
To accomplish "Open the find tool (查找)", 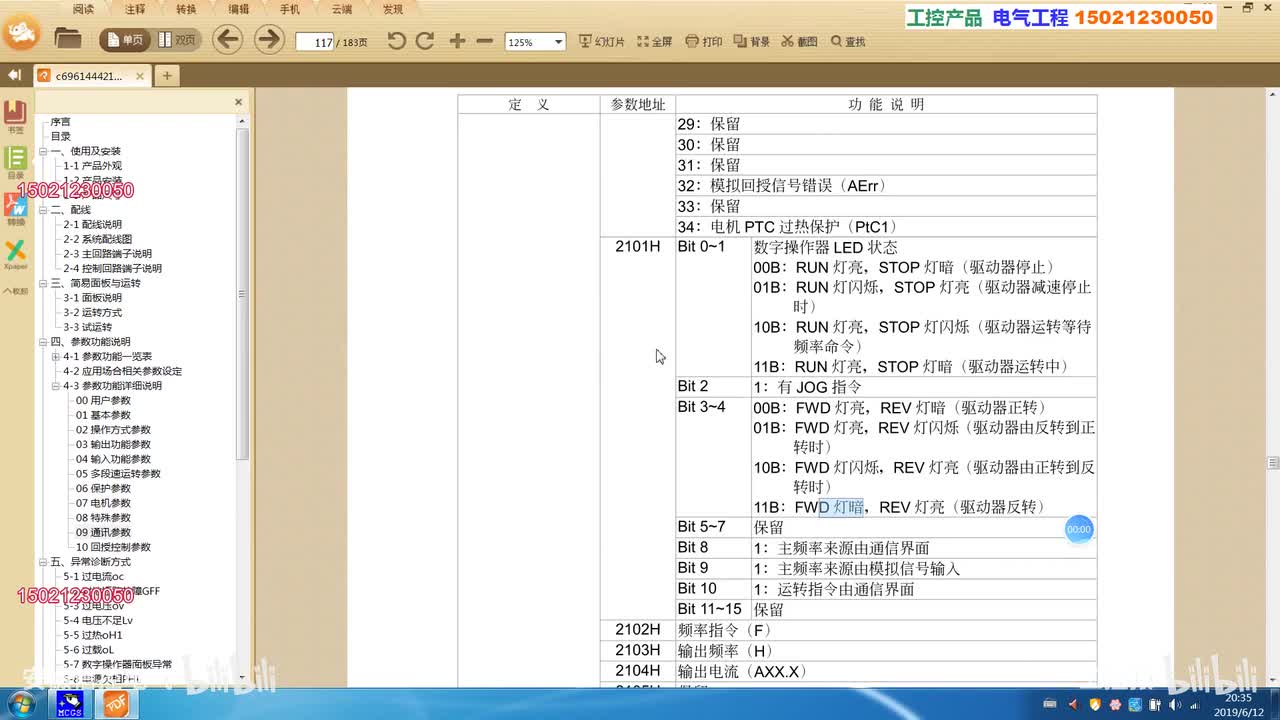I will pyautogui.click(x=847, y=42).
